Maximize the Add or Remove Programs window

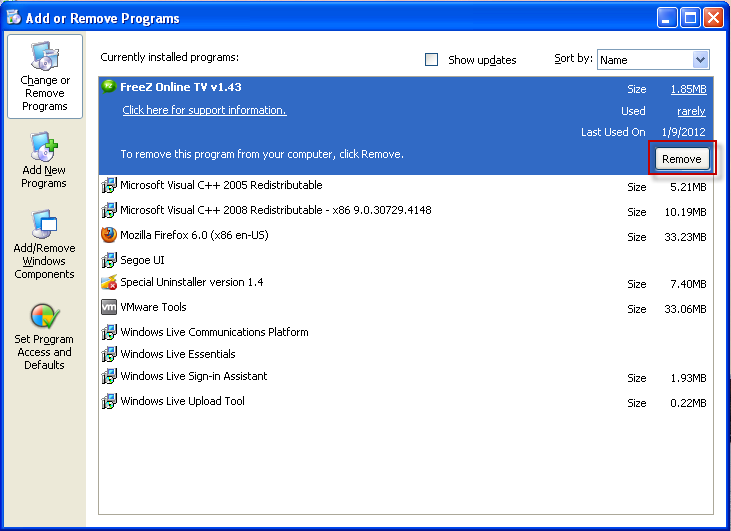click(690, 18)
